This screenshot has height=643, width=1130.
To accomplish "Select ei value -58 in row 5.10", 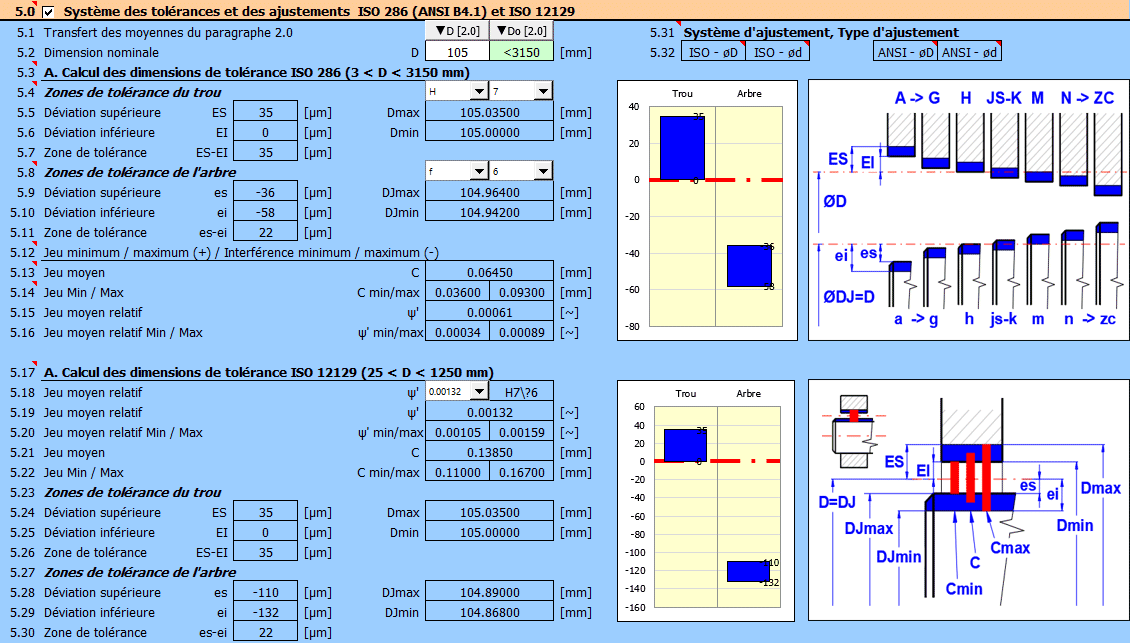I will coord(265,212).
